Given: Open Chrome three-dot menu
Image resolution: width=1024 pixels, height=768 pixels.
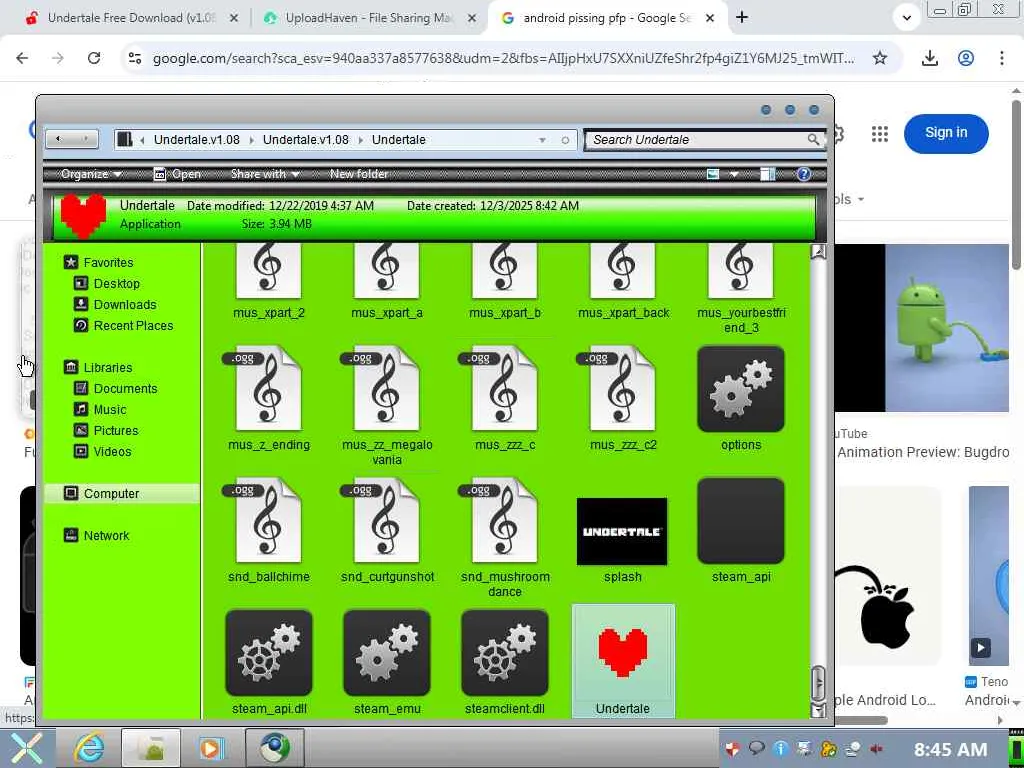Looking at the screenshot, I should pos(1001,58).
